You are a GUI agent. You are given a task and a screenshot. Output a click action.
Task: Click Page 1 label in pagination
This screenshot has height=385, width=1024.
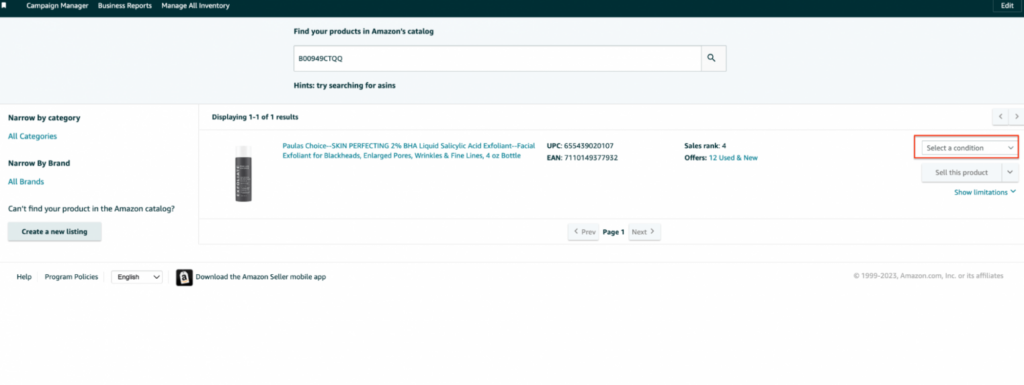click(x=613, y=232)
